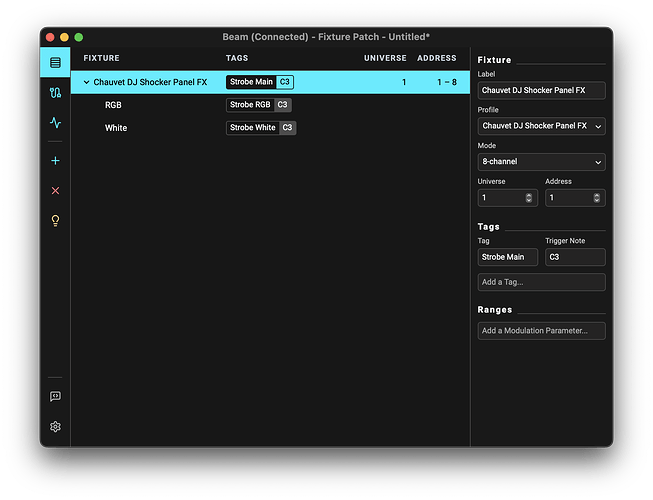Edit the Strobe Main tag field
653x500 pixels.
[508, 257]
